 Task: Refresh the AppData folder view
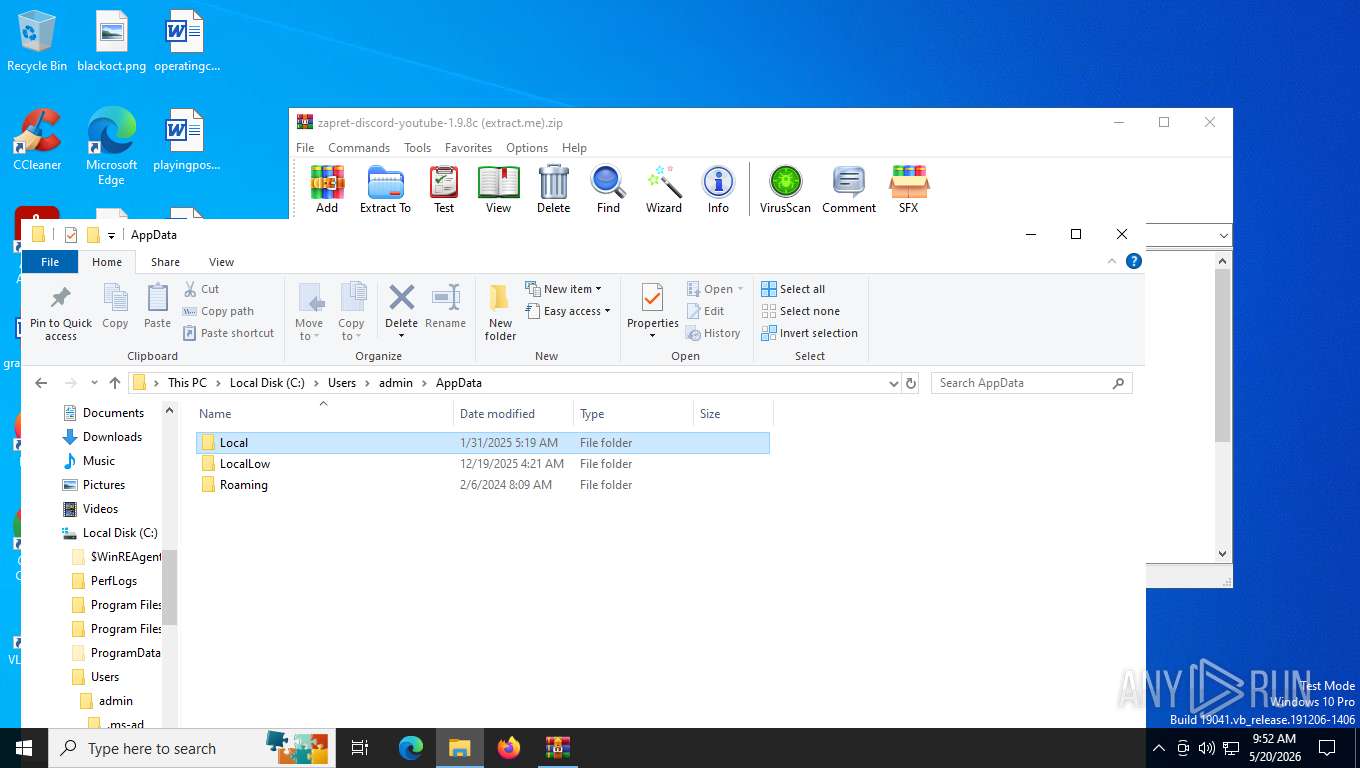[x=911, y=383]
